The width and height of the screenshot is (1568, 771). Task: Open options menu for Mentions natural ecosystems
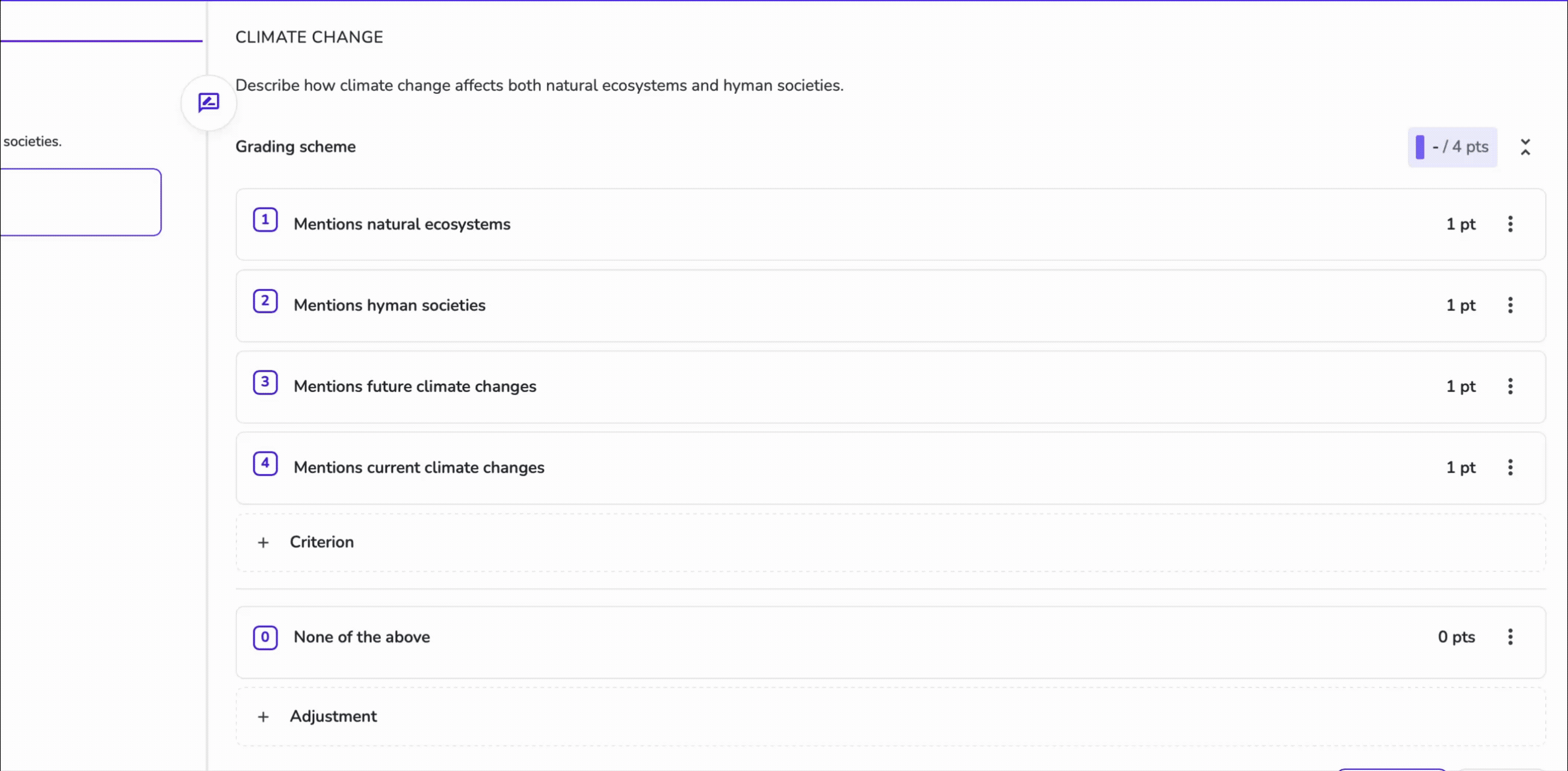tap(1510, 224)
